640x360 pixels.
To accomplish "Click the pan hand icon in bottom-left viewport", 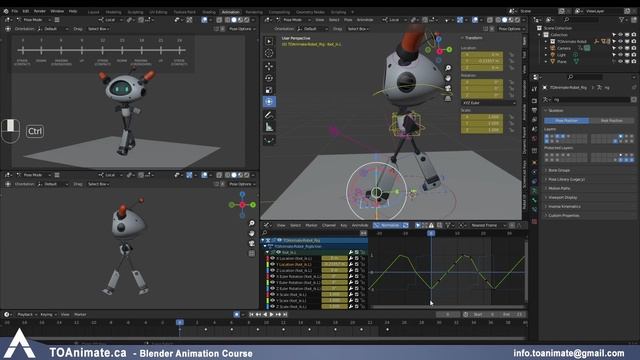I will (x=251, y=233).
